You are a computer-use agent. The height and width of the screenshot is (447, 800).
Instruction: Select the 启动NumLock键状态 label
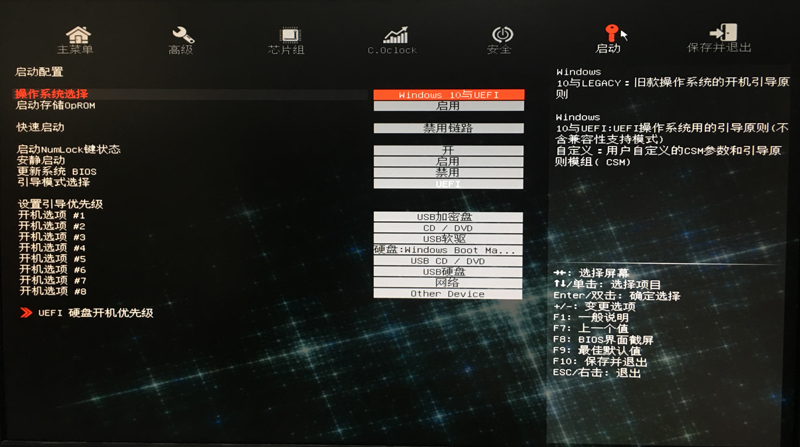tap(68, 149)
